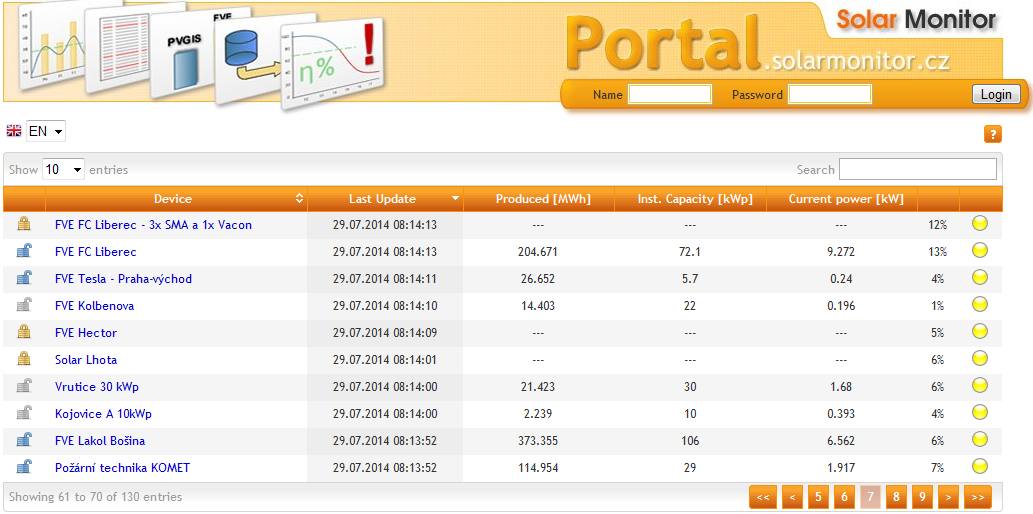Click the lock icon beside FVE Hector
The width and height of the screenshot is (1033, 514).
click(x=24, y=332)
